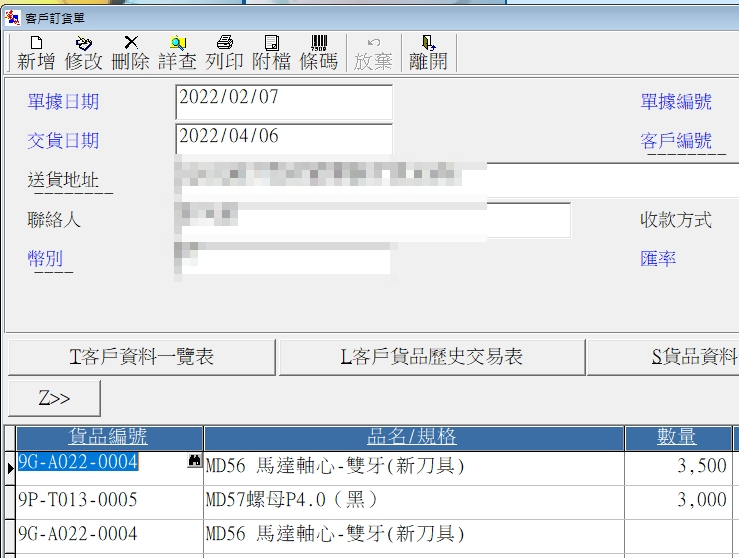This screenshot has height=558, width=739.
Task: Expand using the Z>> button
Action: pyautogui.click(x=55, y=398)
